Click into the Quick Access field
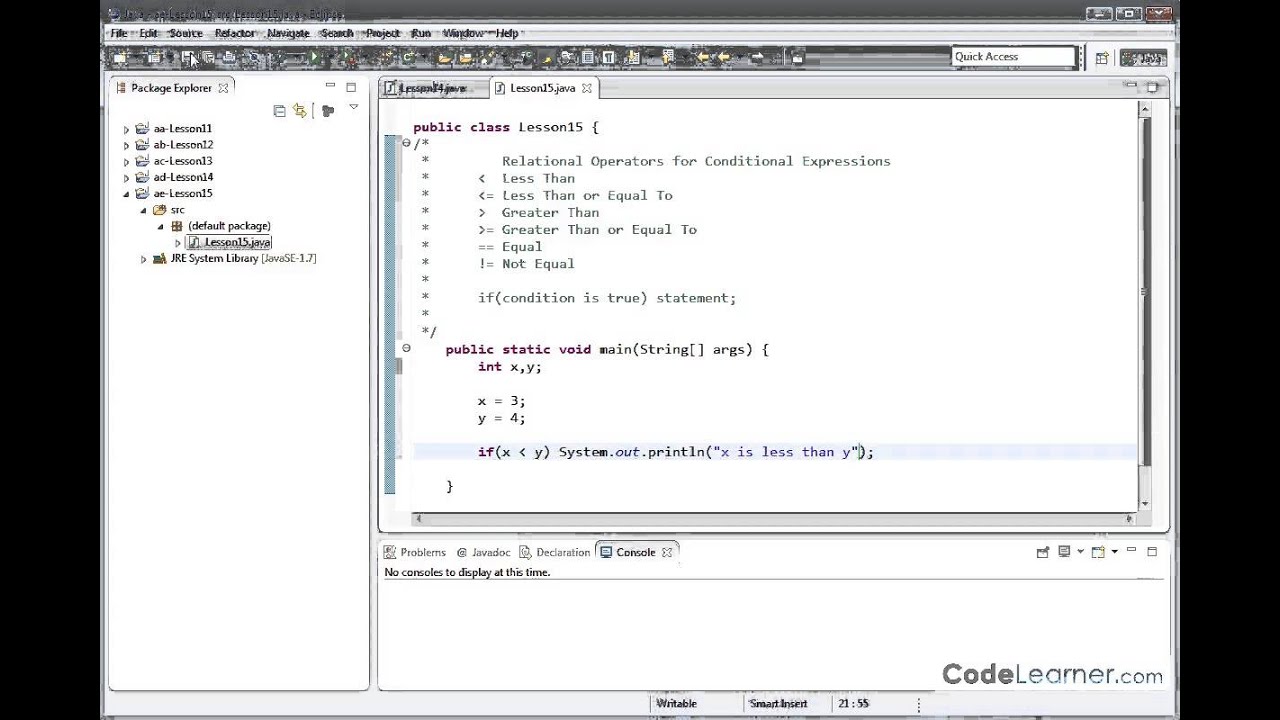1280x720 pixels. (x=1013, y=57)
